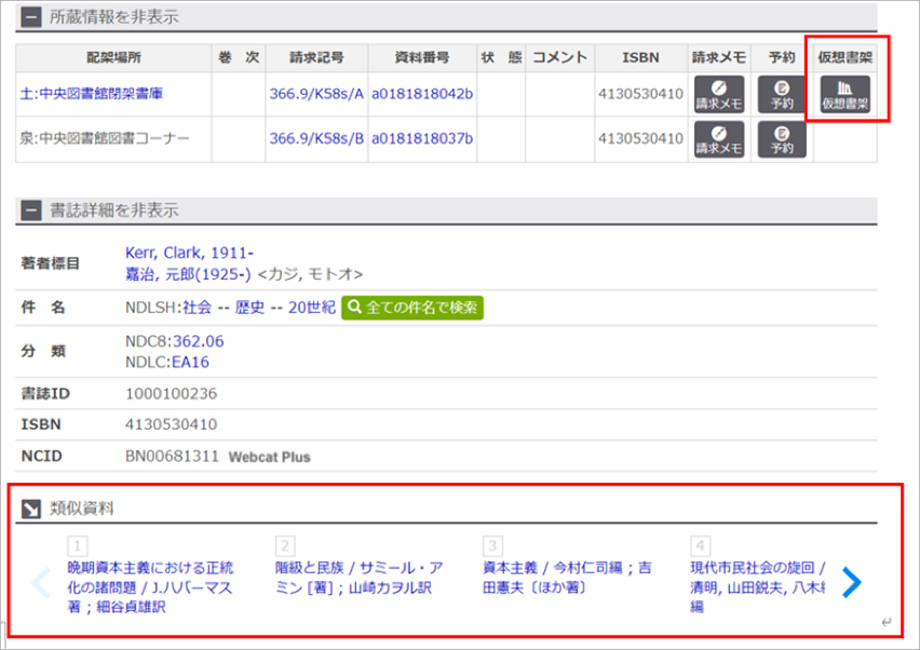Open virtual bookshelf (仮想書架) icon button
Viewport: 920px width, 650px height.
[845, 94]
